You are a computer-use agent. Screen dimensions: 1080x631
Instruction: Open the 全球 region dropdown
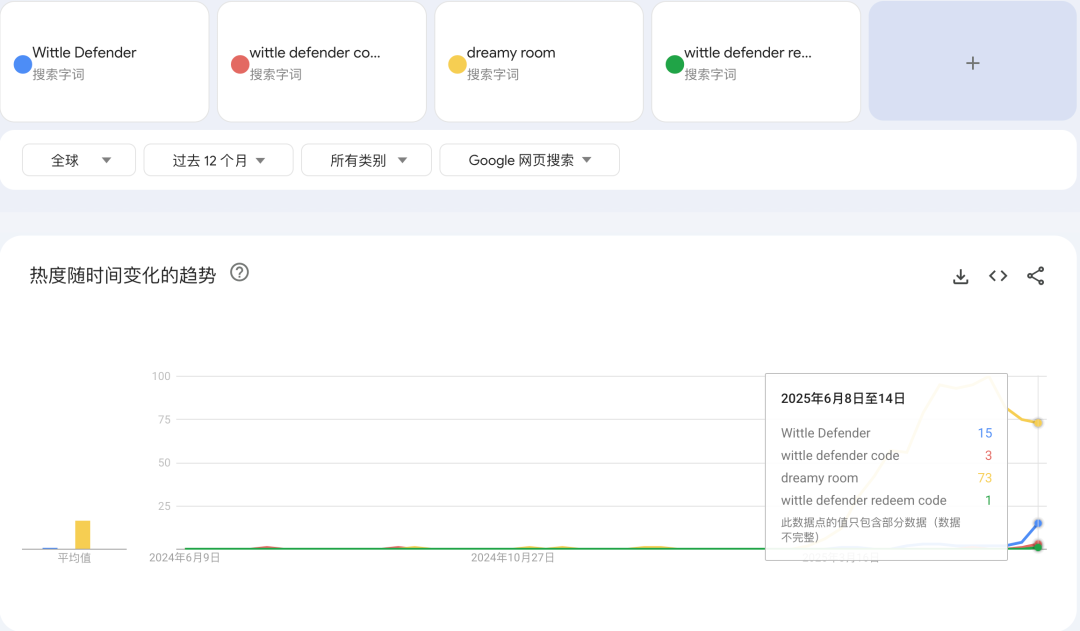(78, 159)
